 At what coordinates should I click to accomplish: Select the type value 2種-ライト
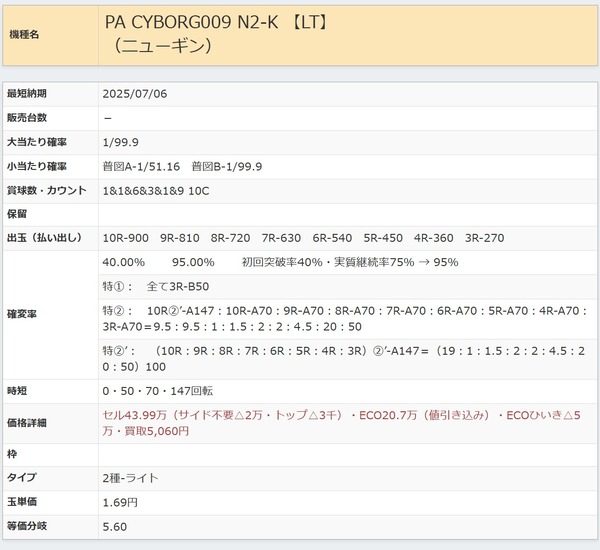[x=130, y=478]
